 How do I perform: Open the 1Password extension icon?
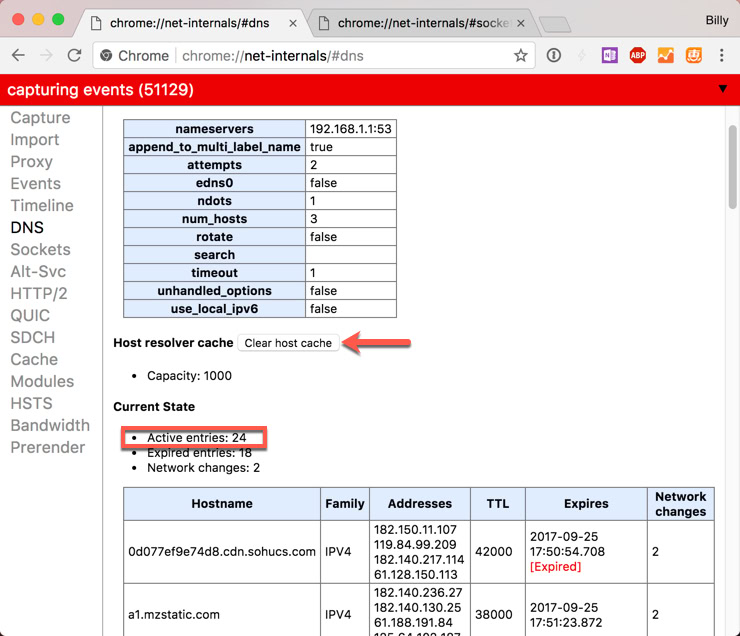pyautogui.click(x=553, y=56)
